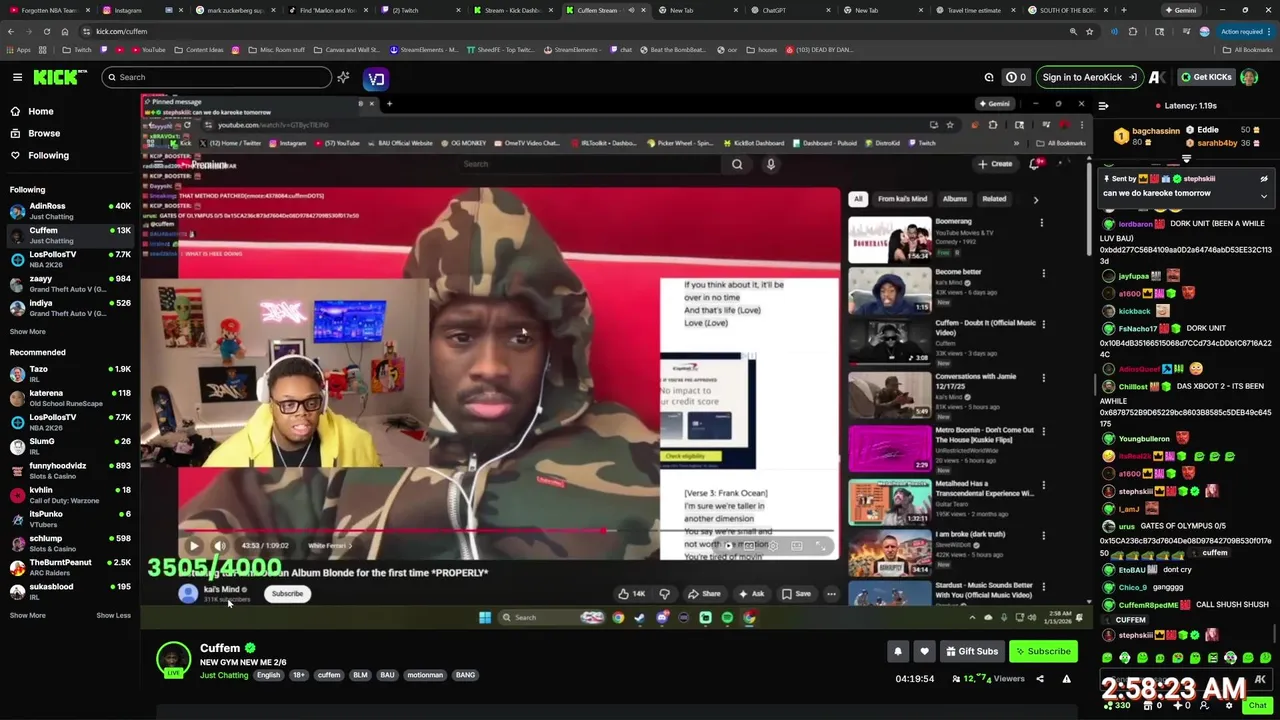Hide the pinned message from stephskiii
This screenshot has height=720, width=1280.
pos(1264,179)
